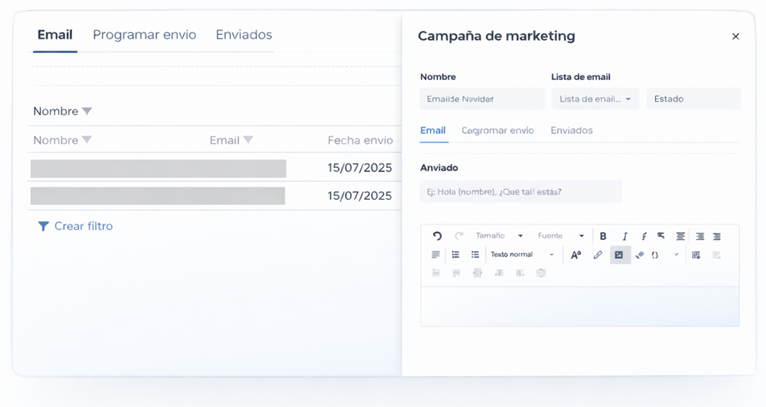Open the Programar envio tab

click(x=145, y=35)
